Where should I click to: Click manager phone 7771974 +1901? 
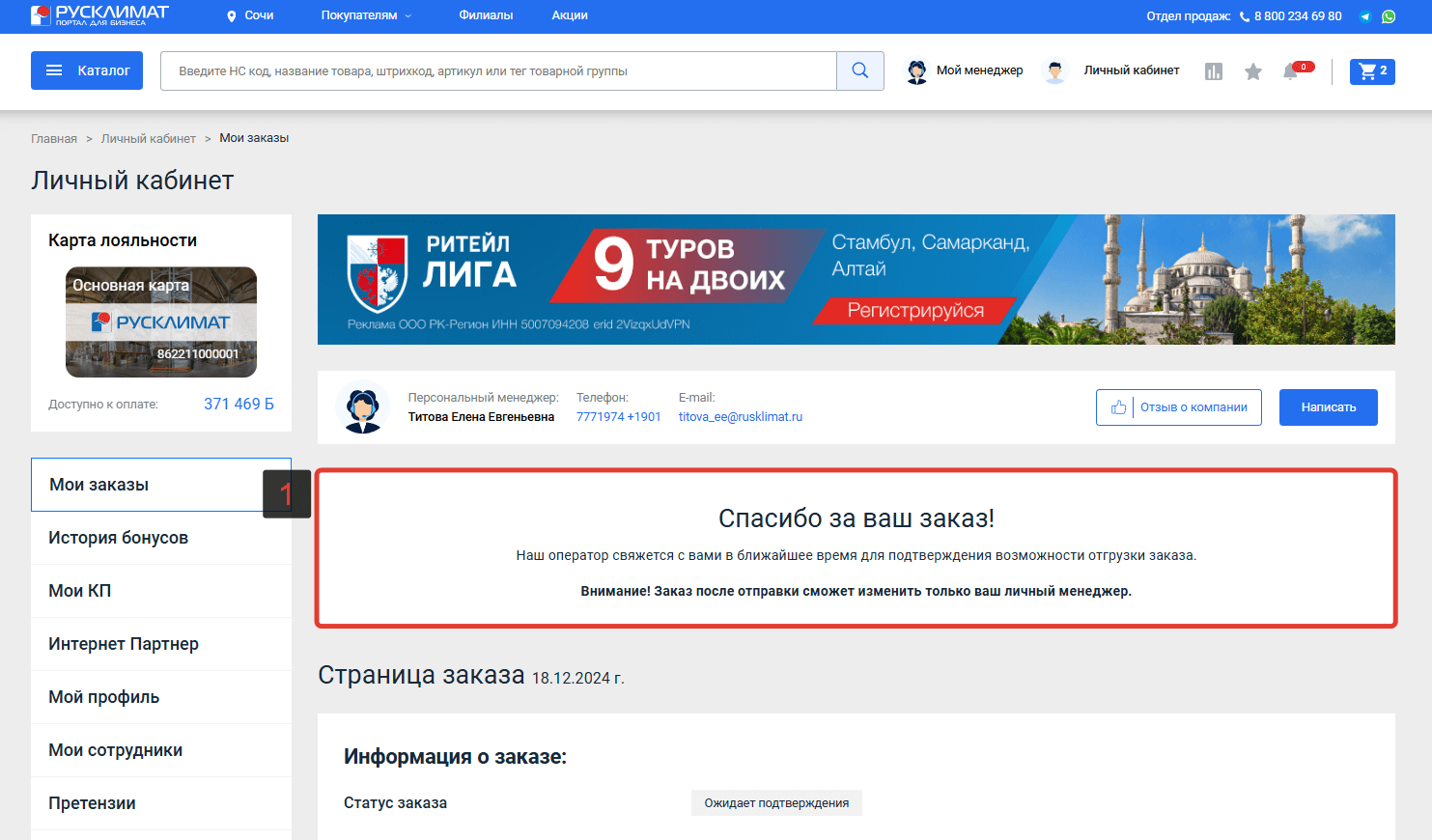point(619,417)
